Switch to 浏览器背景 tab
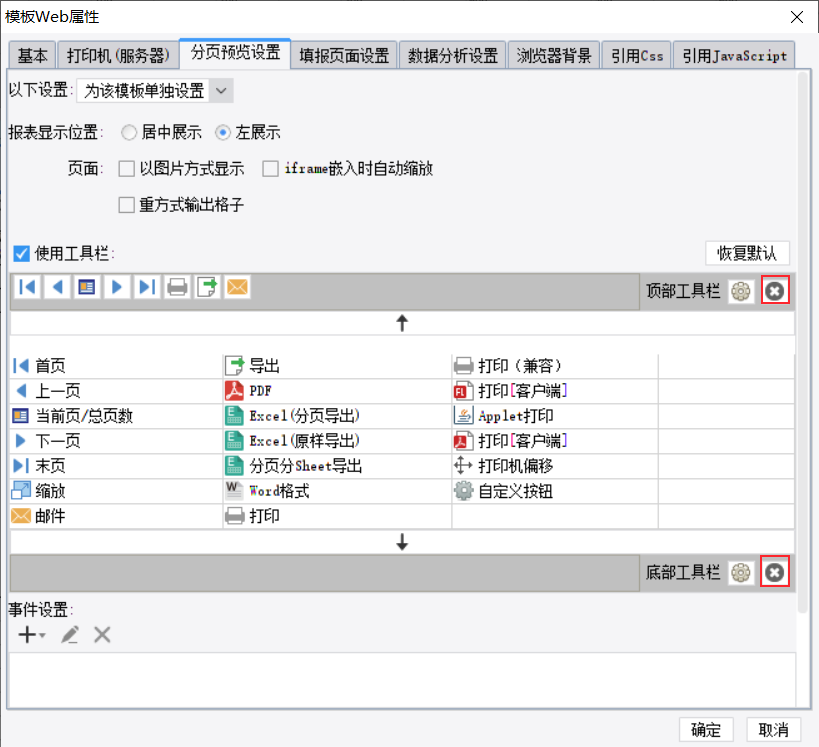This screenshot has height=747, width=819. point(554,55)
